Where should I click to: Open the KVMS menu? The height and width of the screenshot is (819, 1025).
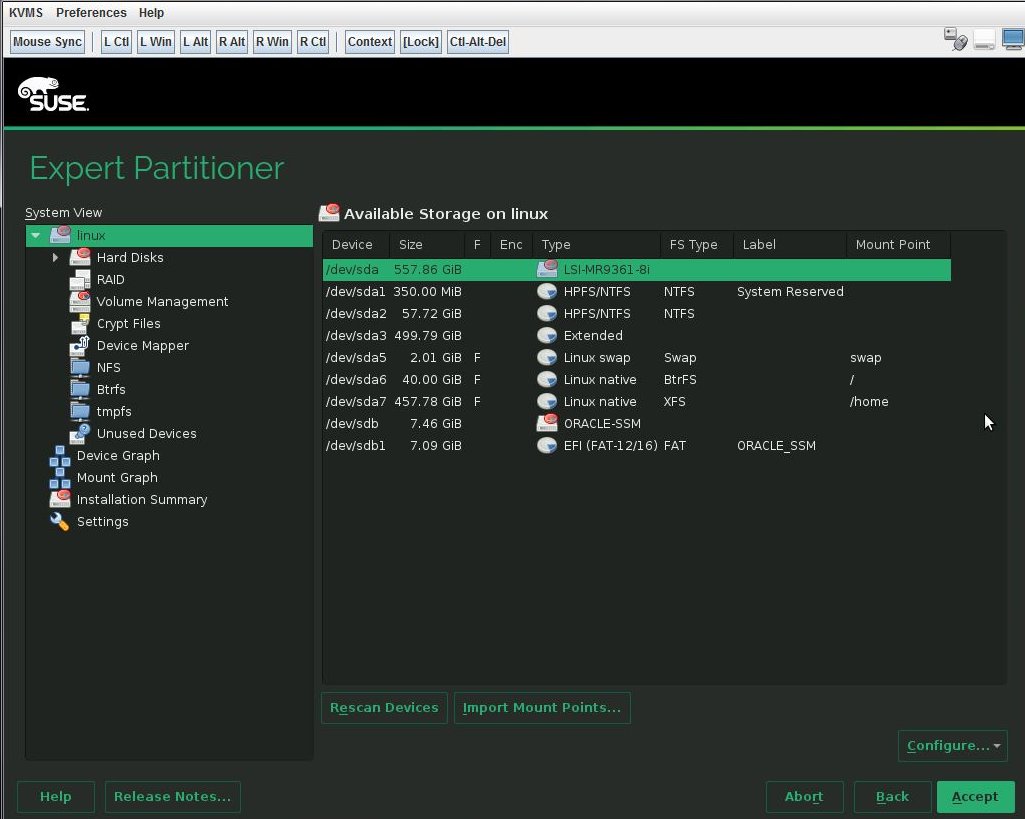(x=26, y=12)
